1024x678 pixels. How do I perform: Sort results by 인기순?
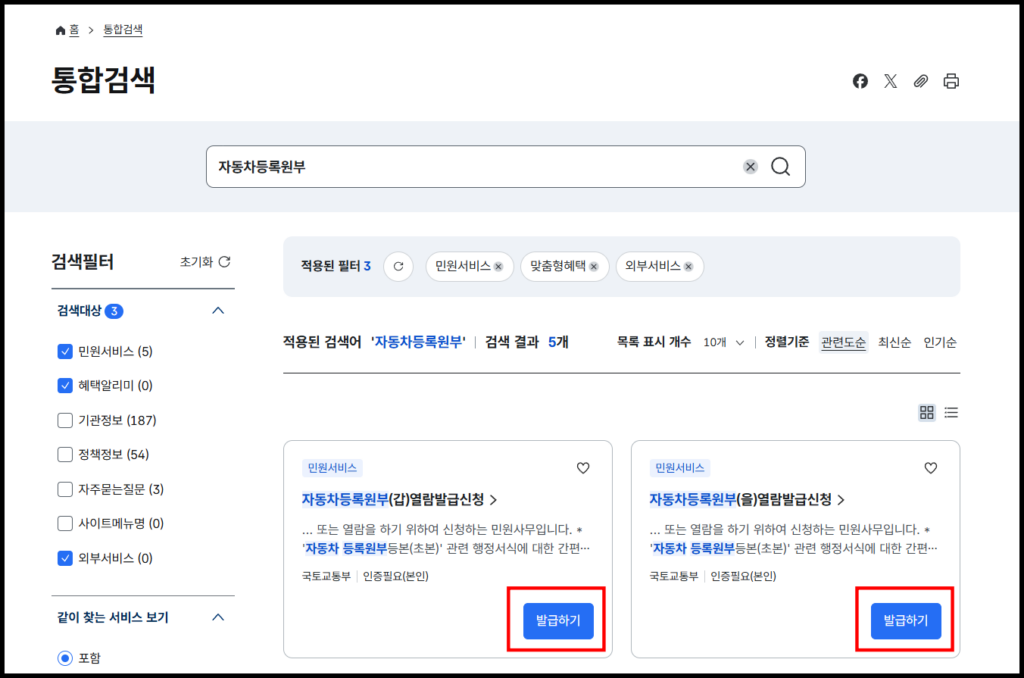point(941,341)
